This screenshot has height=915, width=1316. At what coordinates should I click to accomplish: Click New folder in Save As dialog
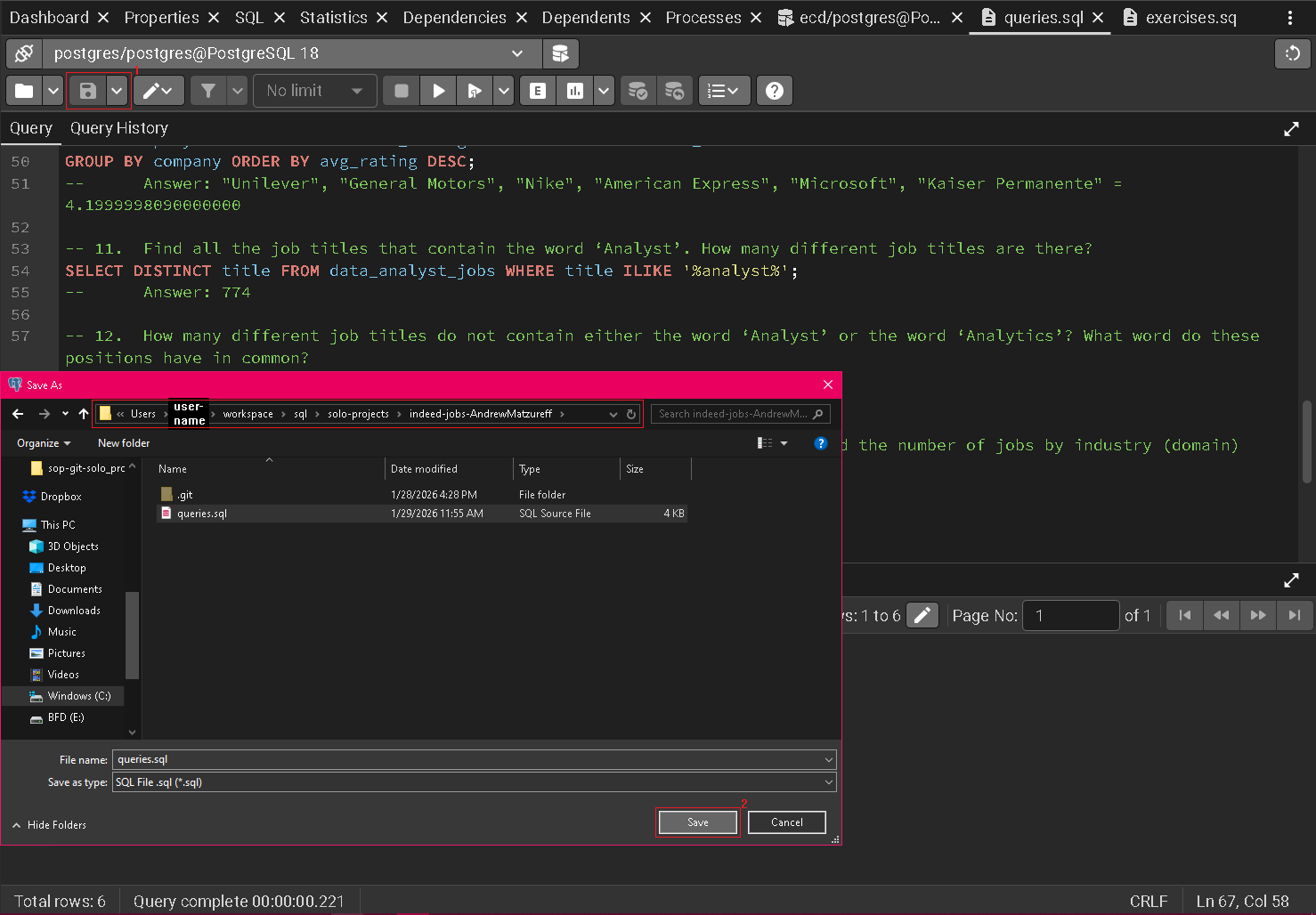[124, 443]
